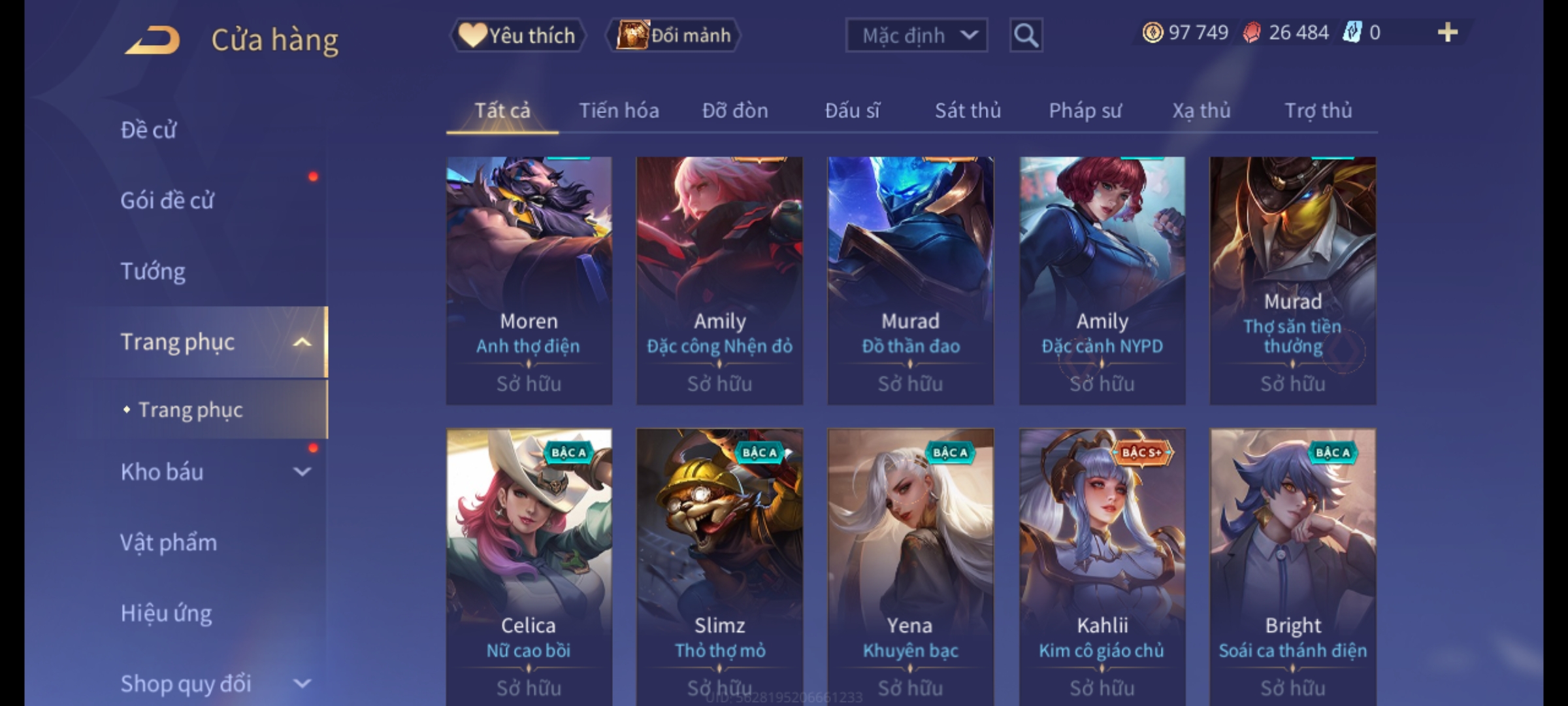This screenshot has width=1568, height=706.
Task: Switch to the Sát thủ tab
Action: pos(968,110)
